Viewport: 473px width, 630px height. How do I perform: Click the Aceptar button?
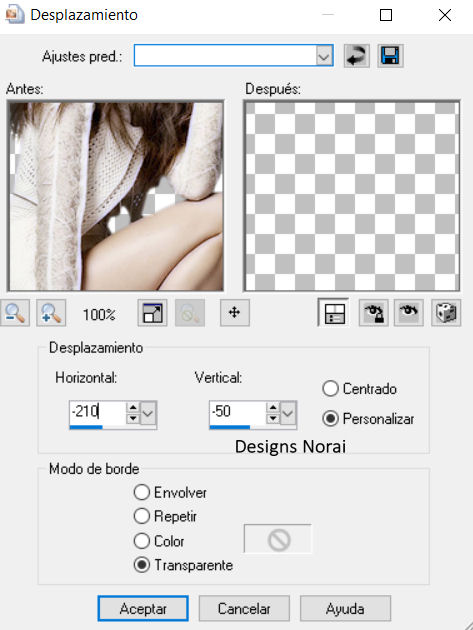click(143, 608)
